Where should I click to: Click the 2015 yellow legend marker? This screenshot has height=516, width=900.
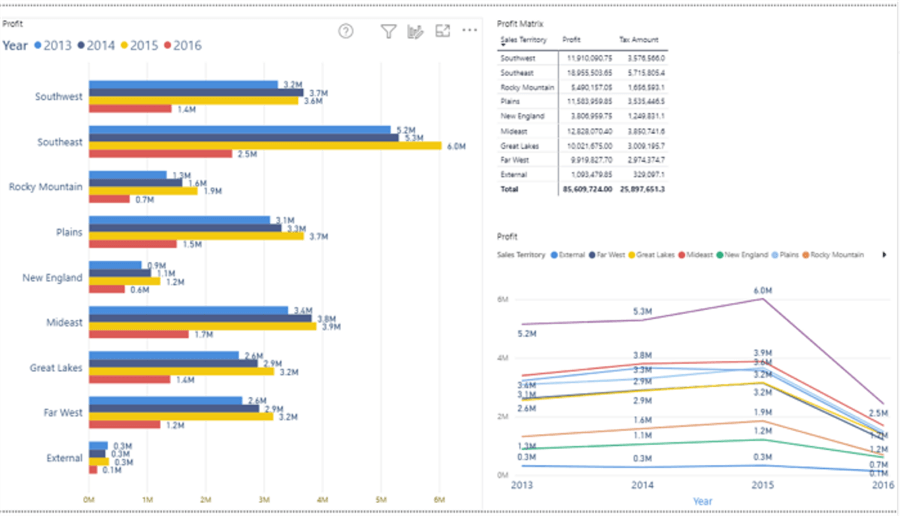click(x=125, y=45)
